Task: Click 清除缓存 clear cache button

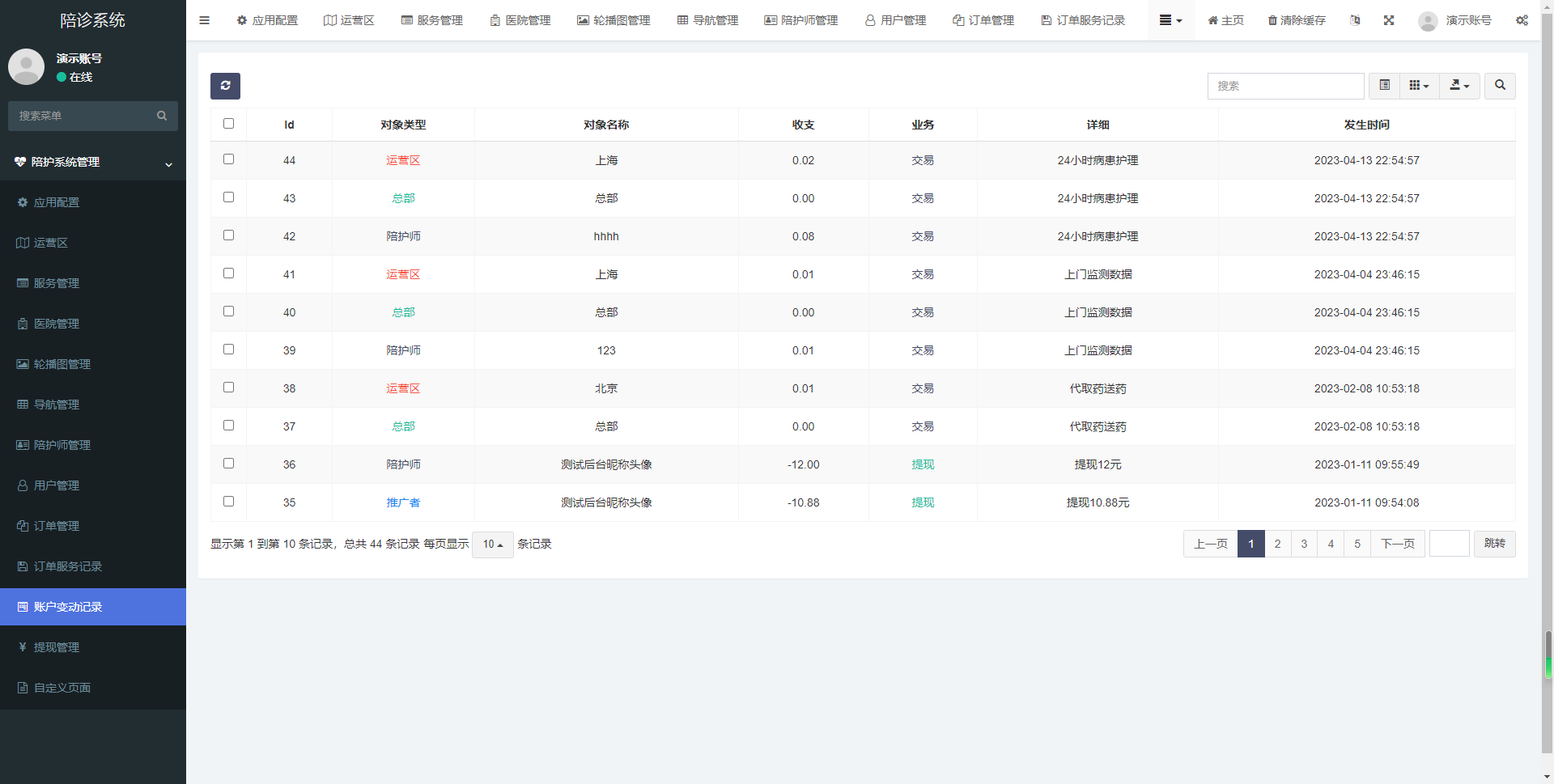Action: point(1297,20)
